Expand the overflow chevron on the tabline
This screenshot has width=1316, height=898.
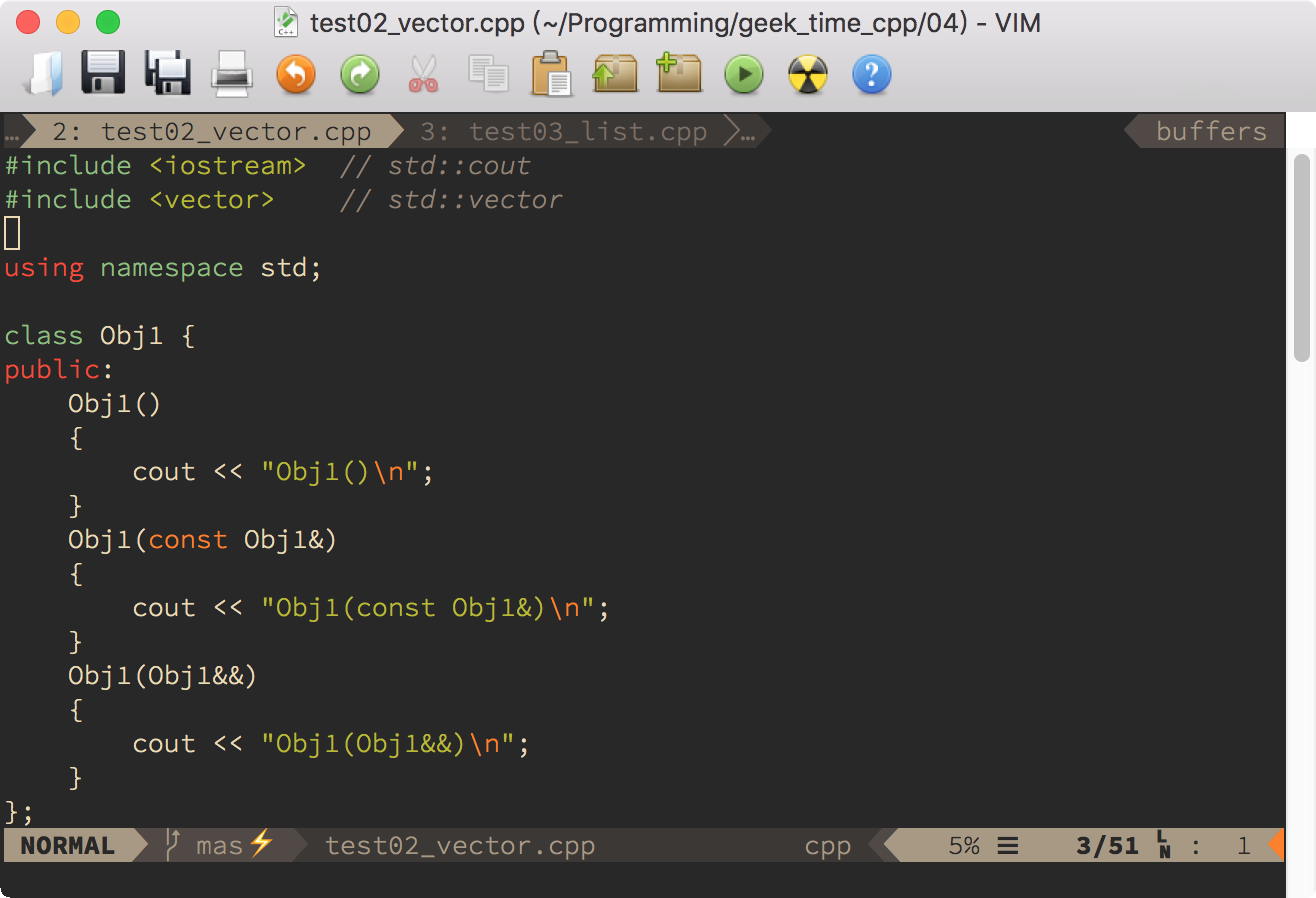735,131
